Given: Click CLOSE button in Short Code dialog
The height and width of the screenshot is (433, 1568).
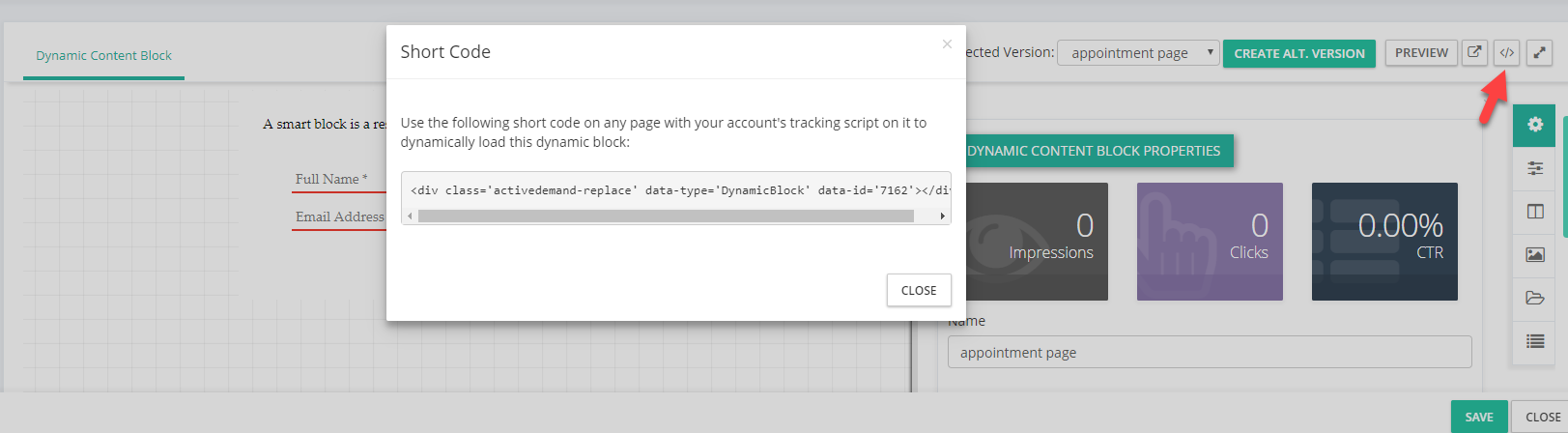Looking at the screenshot, I should (919, 290).
